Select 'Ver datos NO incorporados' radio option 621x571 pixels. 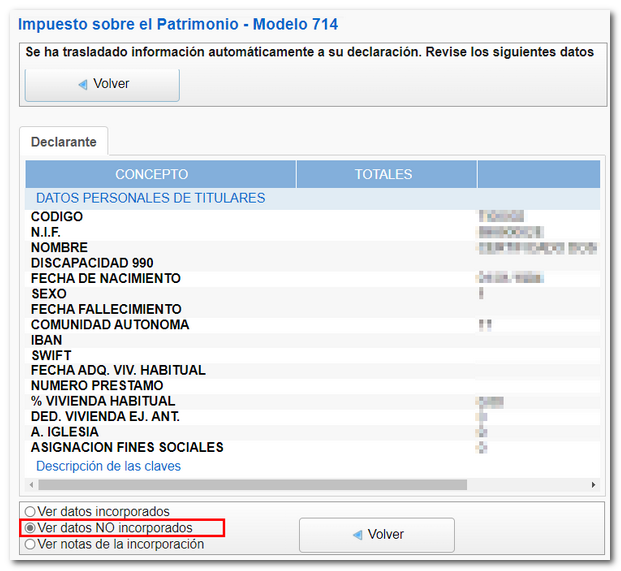[30, 528]
